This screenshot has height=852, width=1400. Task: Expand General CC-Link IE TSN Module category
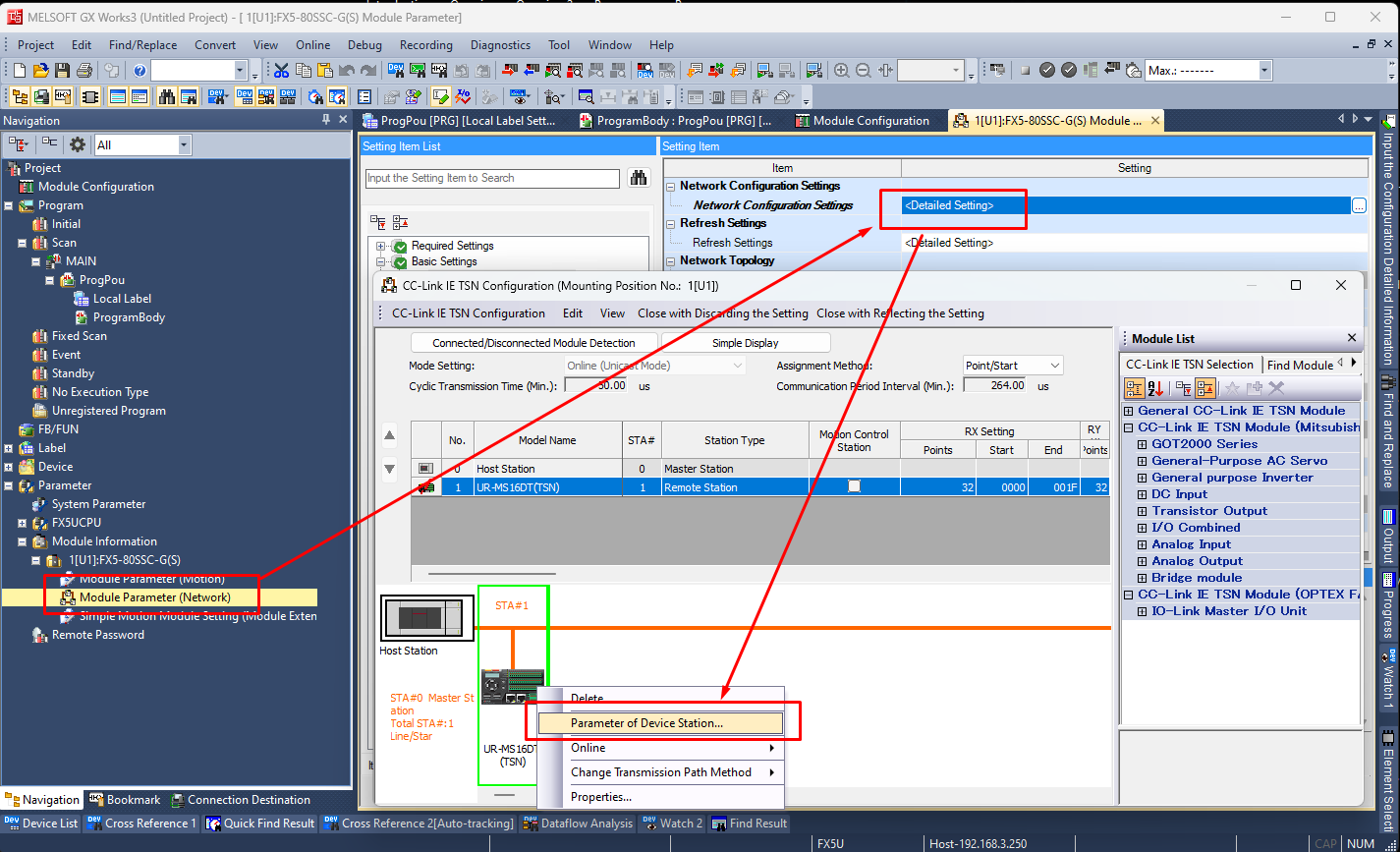(1129, 411)
